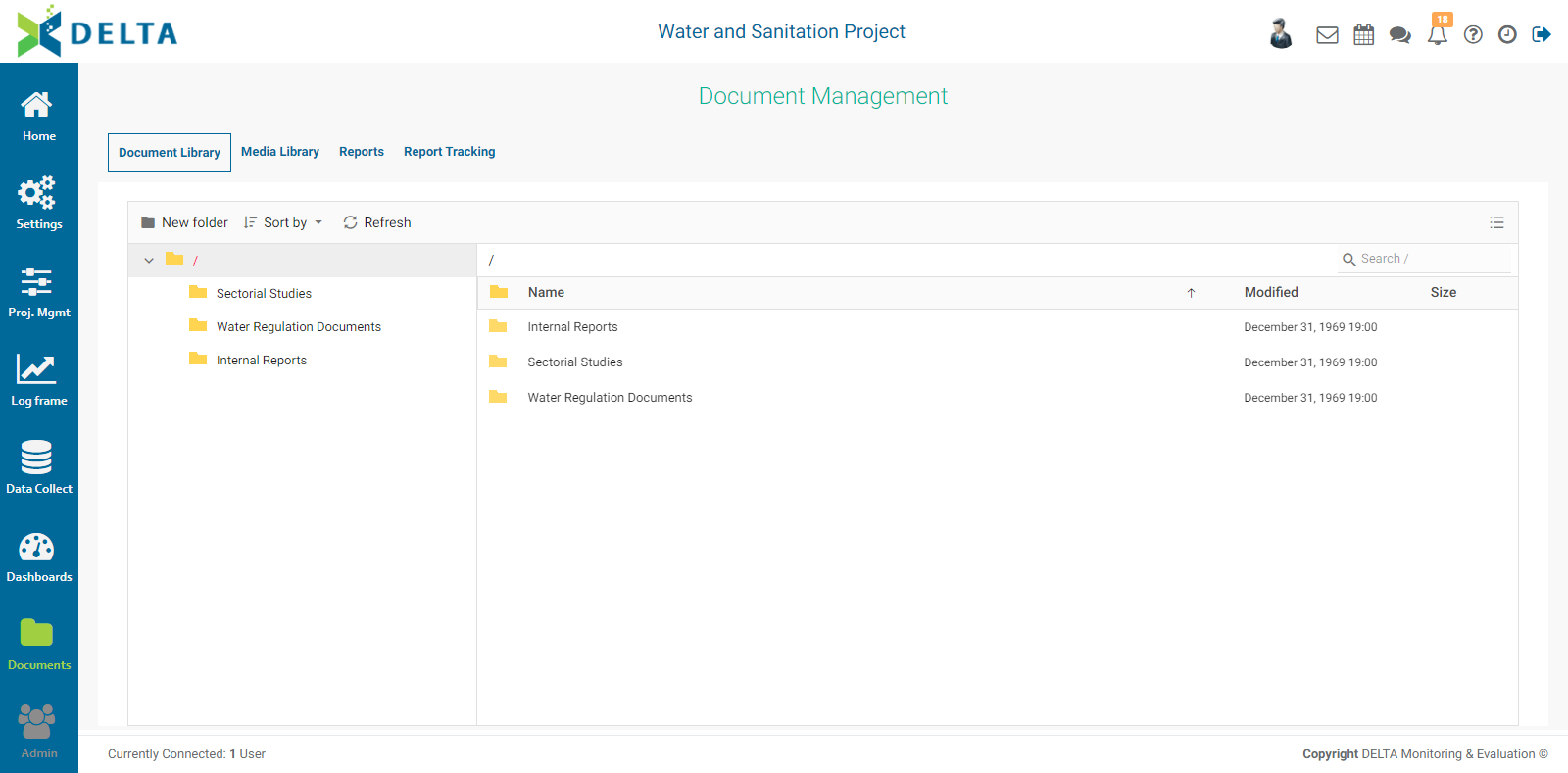Open Sectorial Studies row in file list
Image resolution: width=1568 pixels, height=773 pixels.
[998, 362]
